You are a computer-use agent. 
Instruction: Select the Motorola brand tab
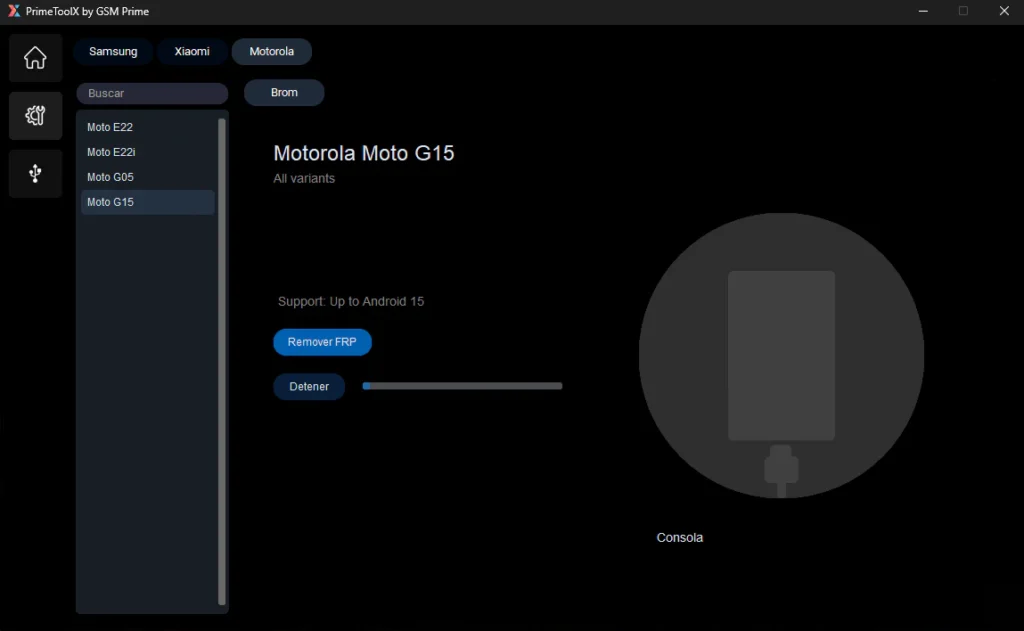271,52
